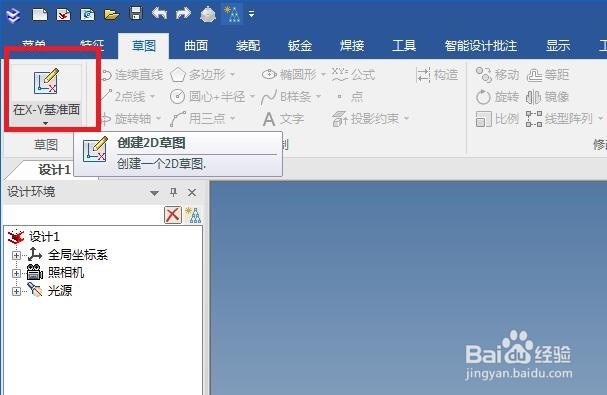This screenshot has width=607, height=395.
Task: Expand the 光源 tree node
Action: 16,291
